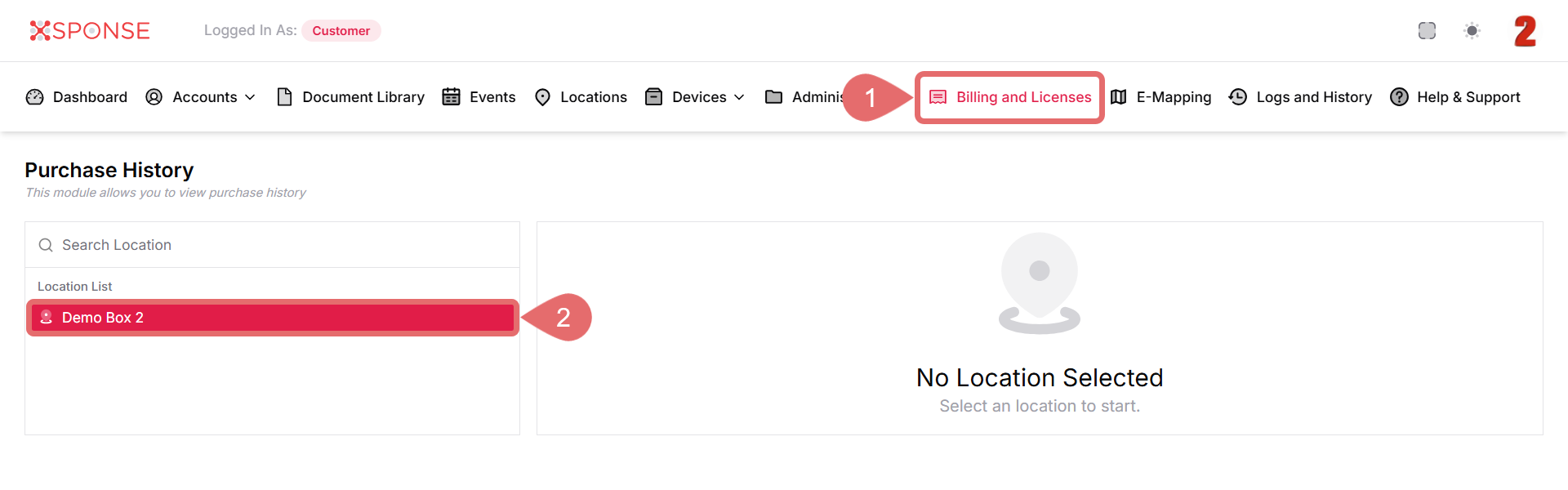Click the Locations pin icon
Viewport: 1568px width, 490px height.
(542, 97)
